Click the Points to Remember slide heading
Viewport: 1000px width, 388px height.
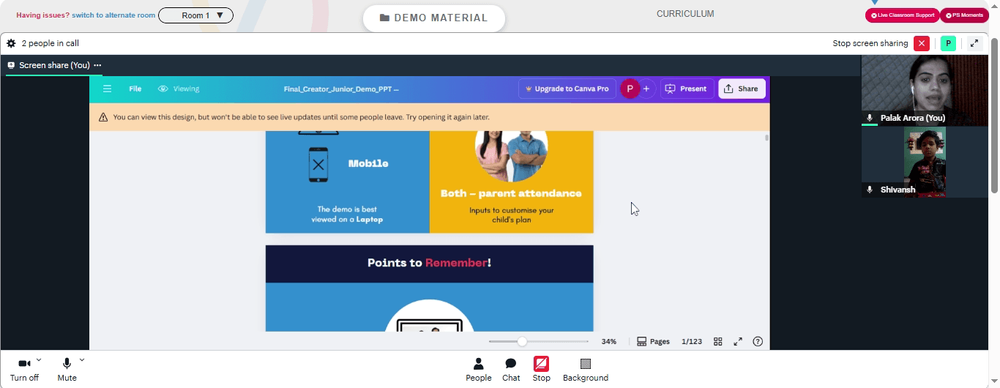(x=429, y=263)
